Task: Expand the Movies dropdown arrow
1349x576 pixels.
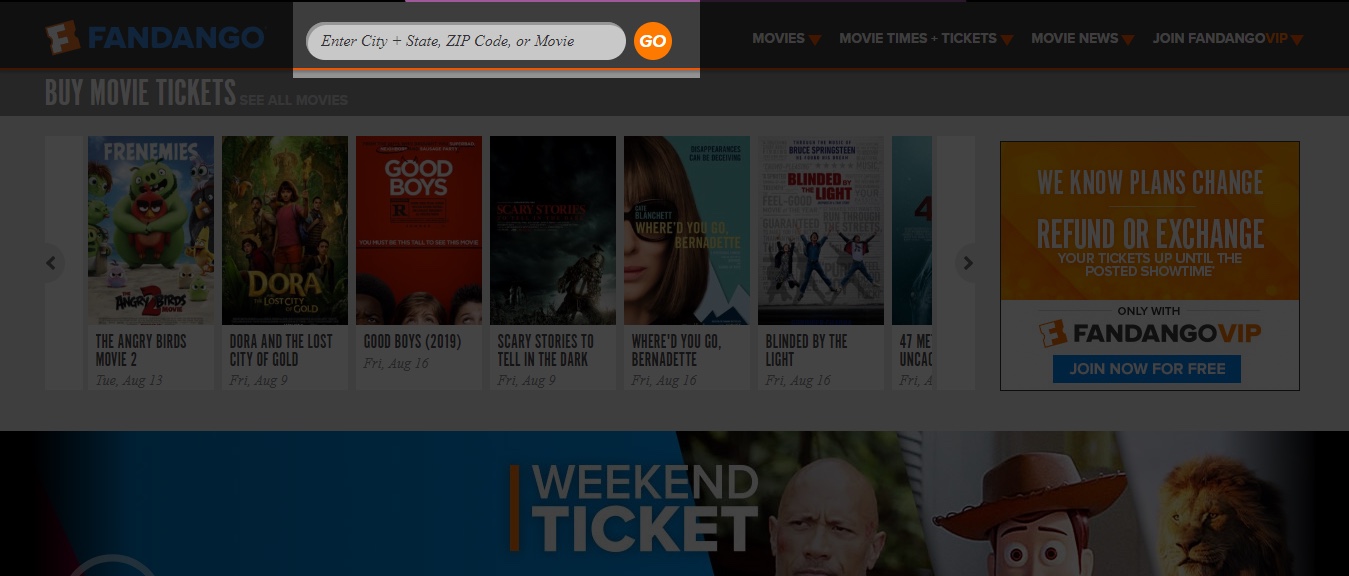Action: (815, 40)
